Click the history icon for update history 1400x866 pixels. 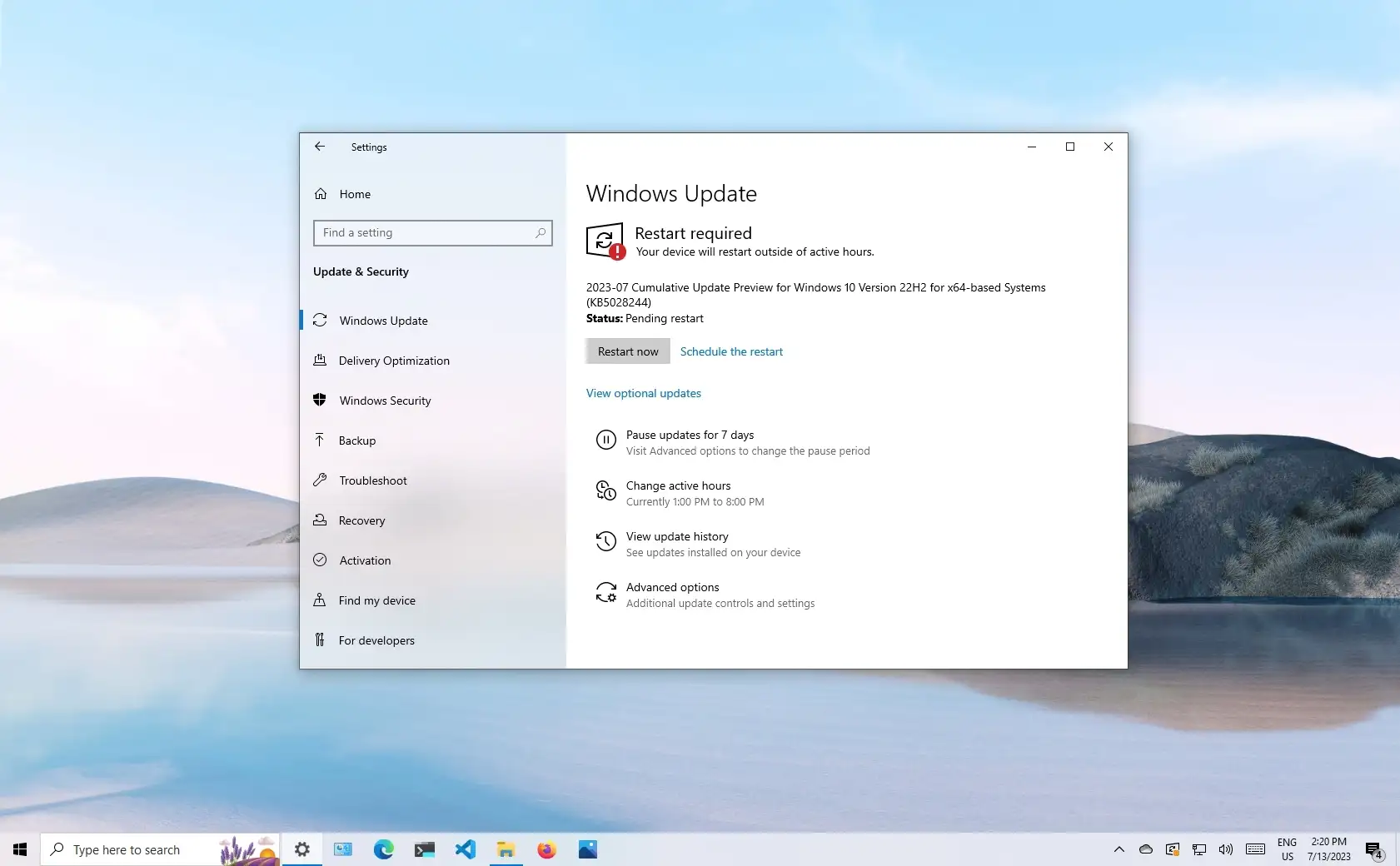(606, 541)
